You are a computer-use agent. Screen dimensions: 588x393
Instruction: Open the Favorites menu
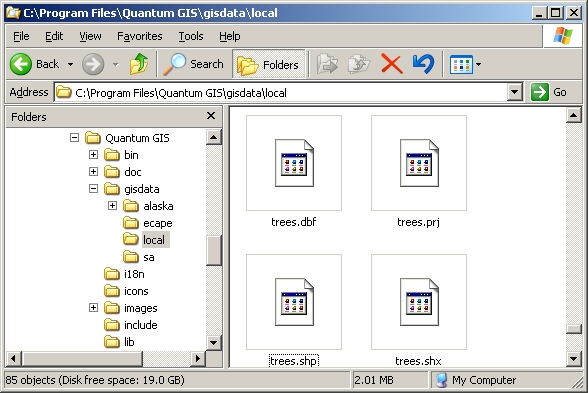coord(140,36)
